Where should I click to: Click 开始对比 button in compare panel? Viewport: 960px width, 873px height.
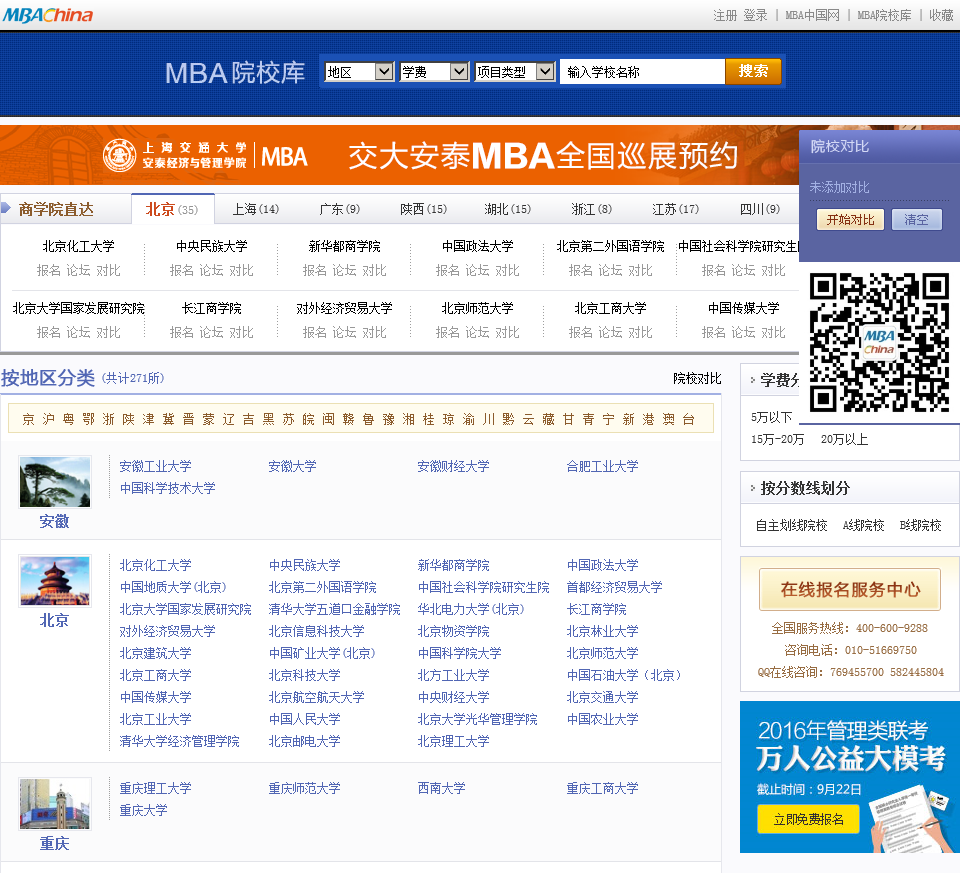[x=850, y=220]
